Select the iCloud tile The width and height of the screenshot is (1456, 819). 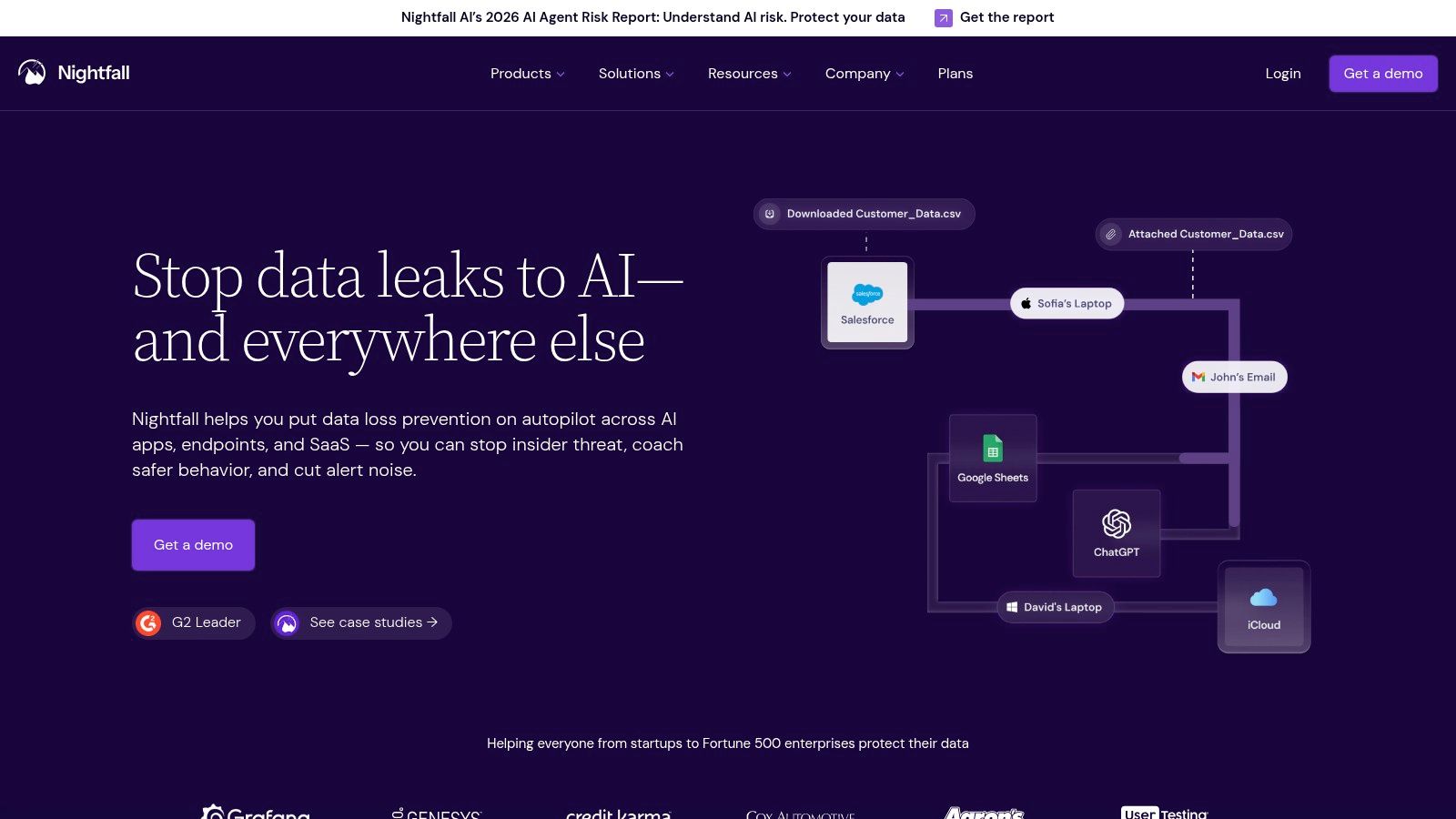[1264, 607]
